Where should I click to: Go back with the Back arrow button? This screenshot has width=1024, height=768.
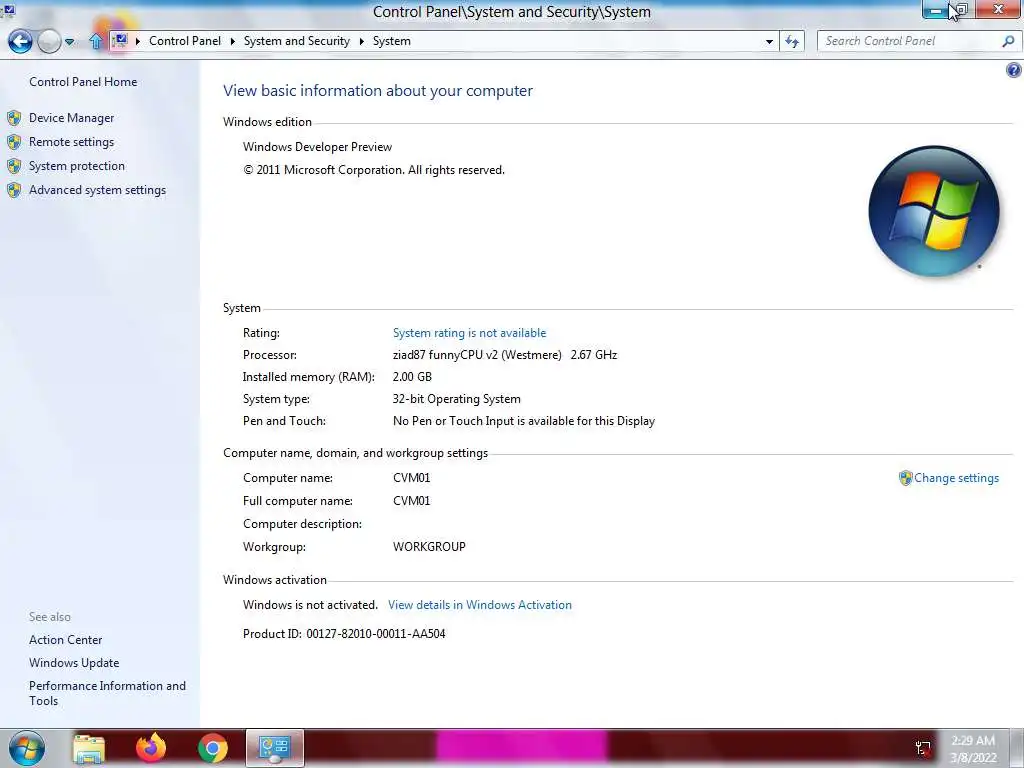coord(20,41)
